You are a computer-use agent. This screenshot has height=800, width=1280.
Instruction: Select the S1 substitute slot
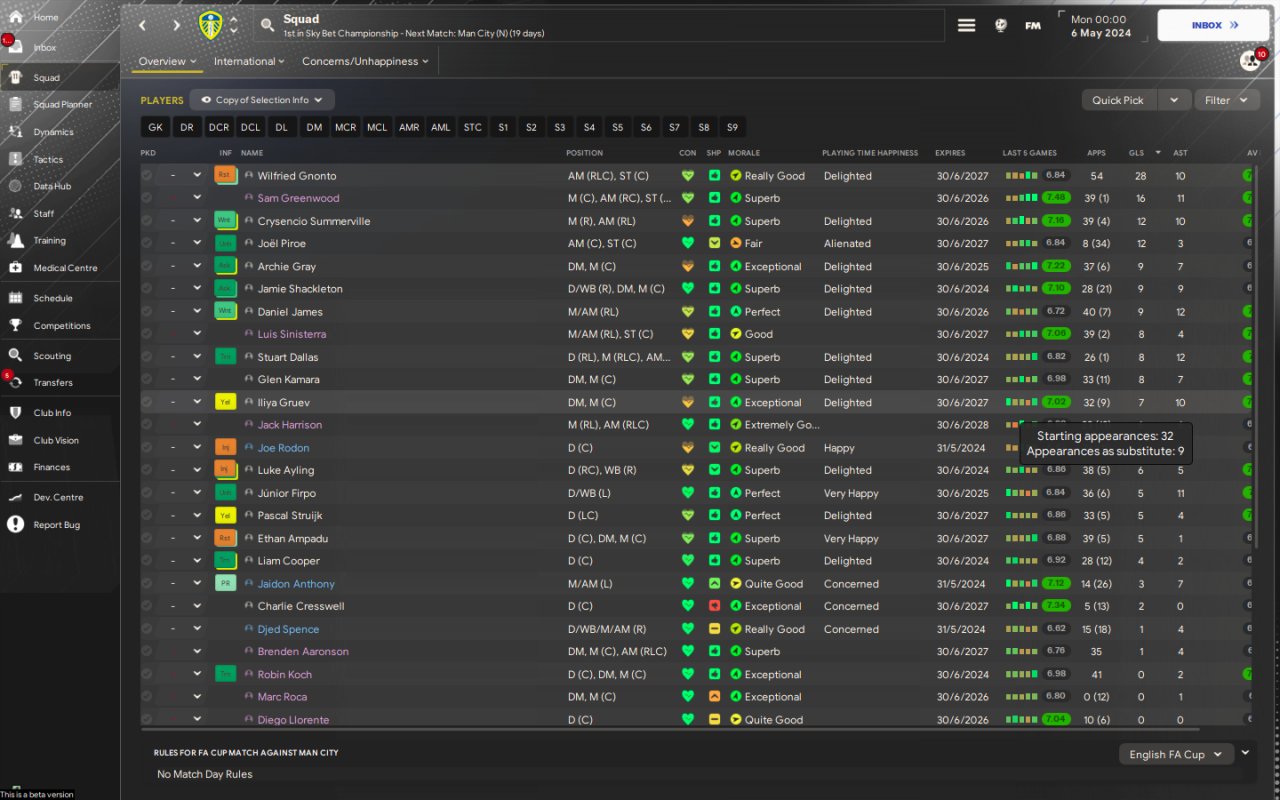[503, 127]
